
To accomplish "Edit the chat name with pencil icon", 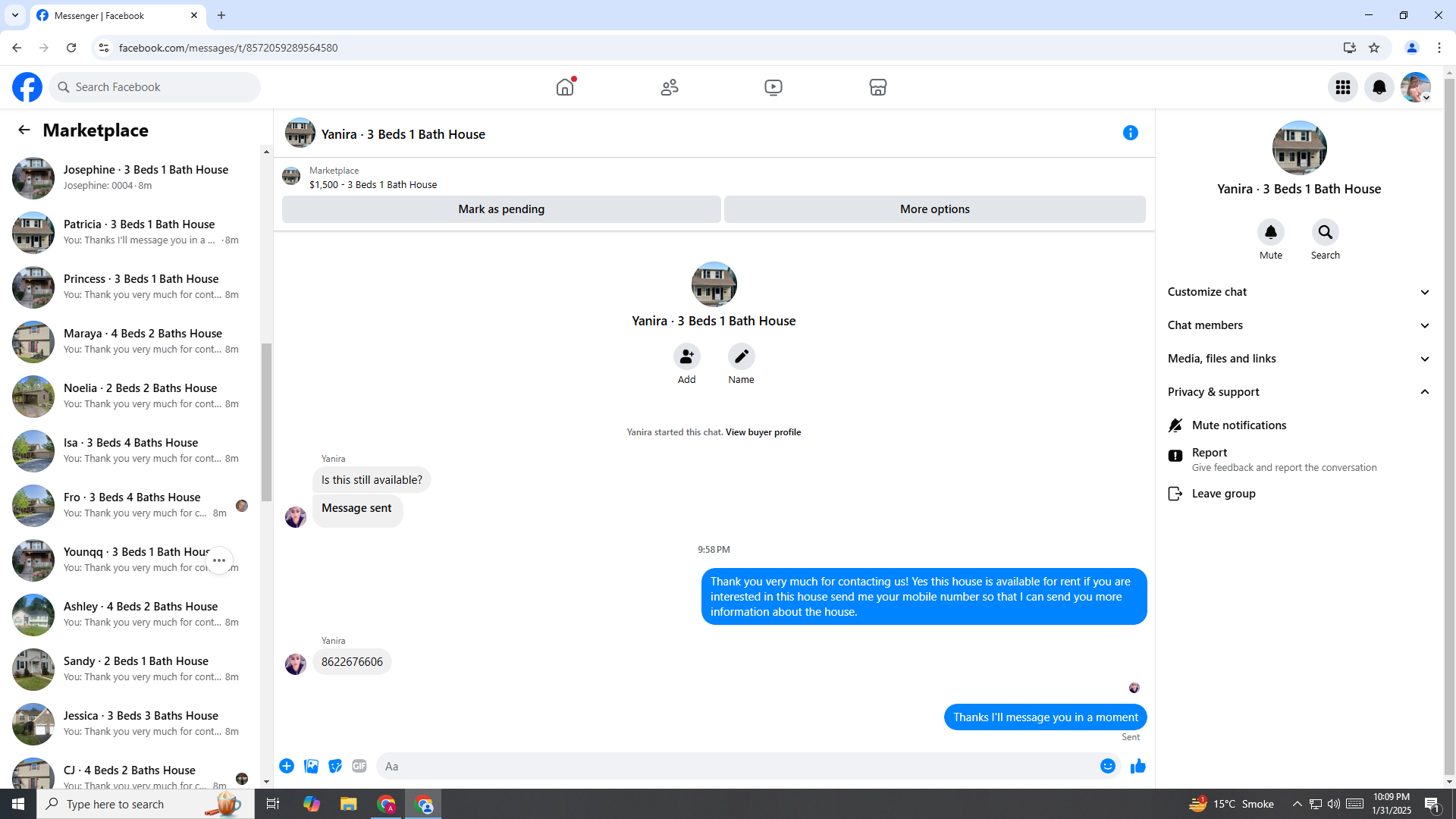I will [742, 356].
